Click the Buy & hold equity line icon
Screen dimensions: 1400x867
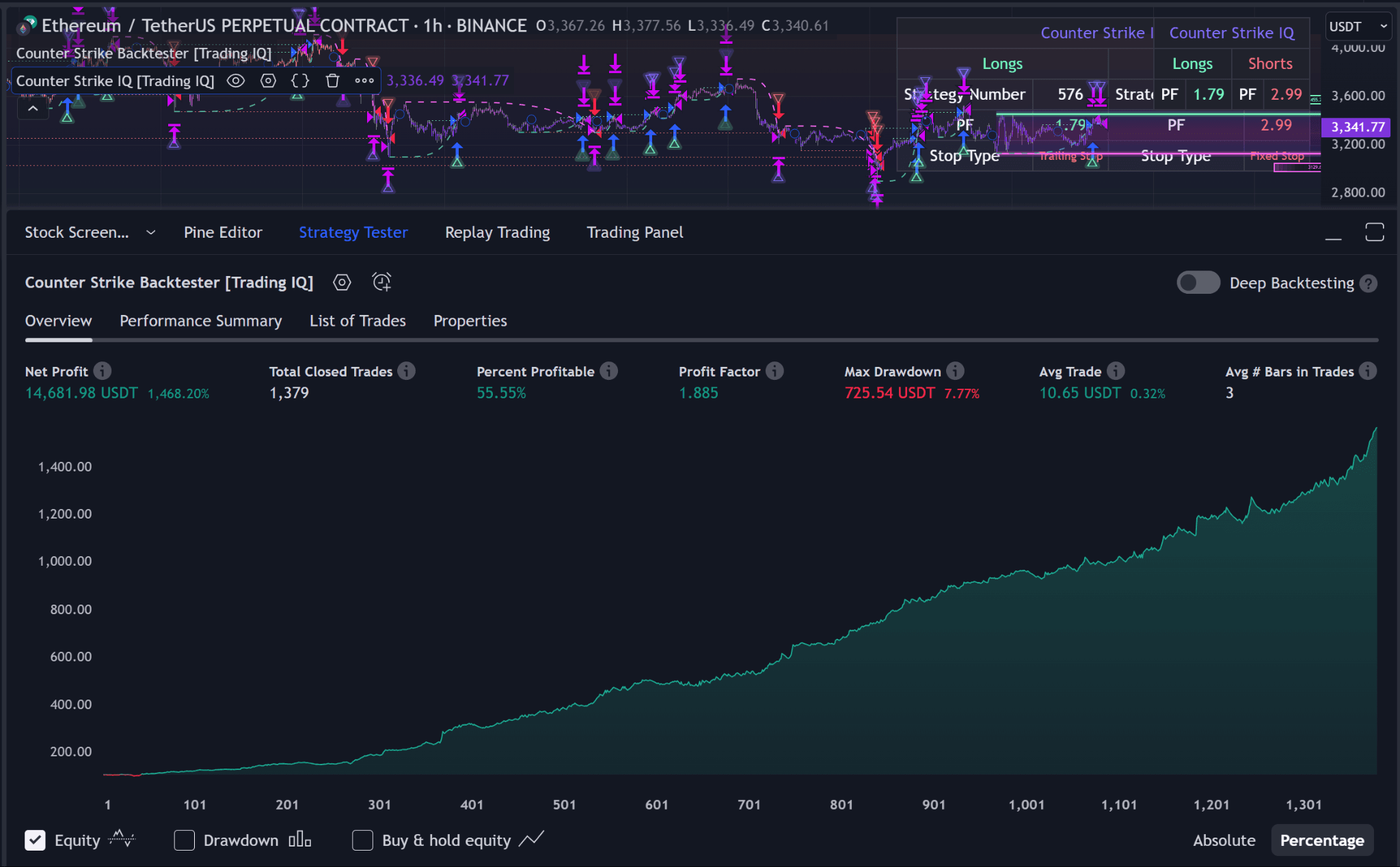[x=531, y=838]
